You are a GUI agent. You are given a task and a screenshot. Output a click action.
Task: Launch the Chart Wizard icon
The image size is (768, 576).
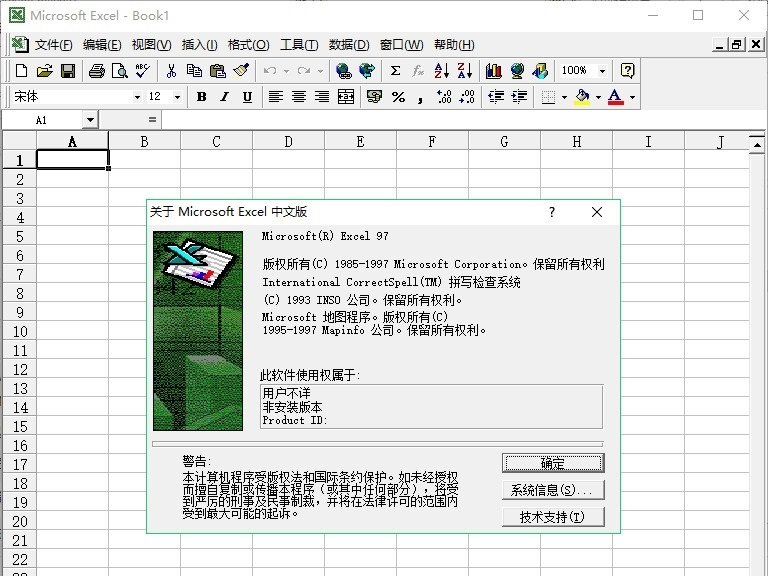point(493,71)
